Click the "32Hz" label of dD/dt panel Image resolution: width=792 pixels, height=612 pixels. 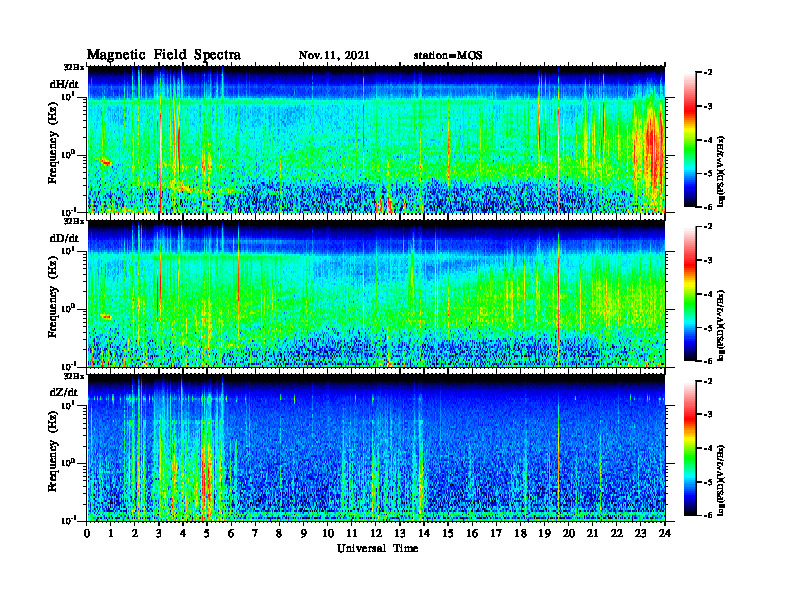tap(74, 221)
